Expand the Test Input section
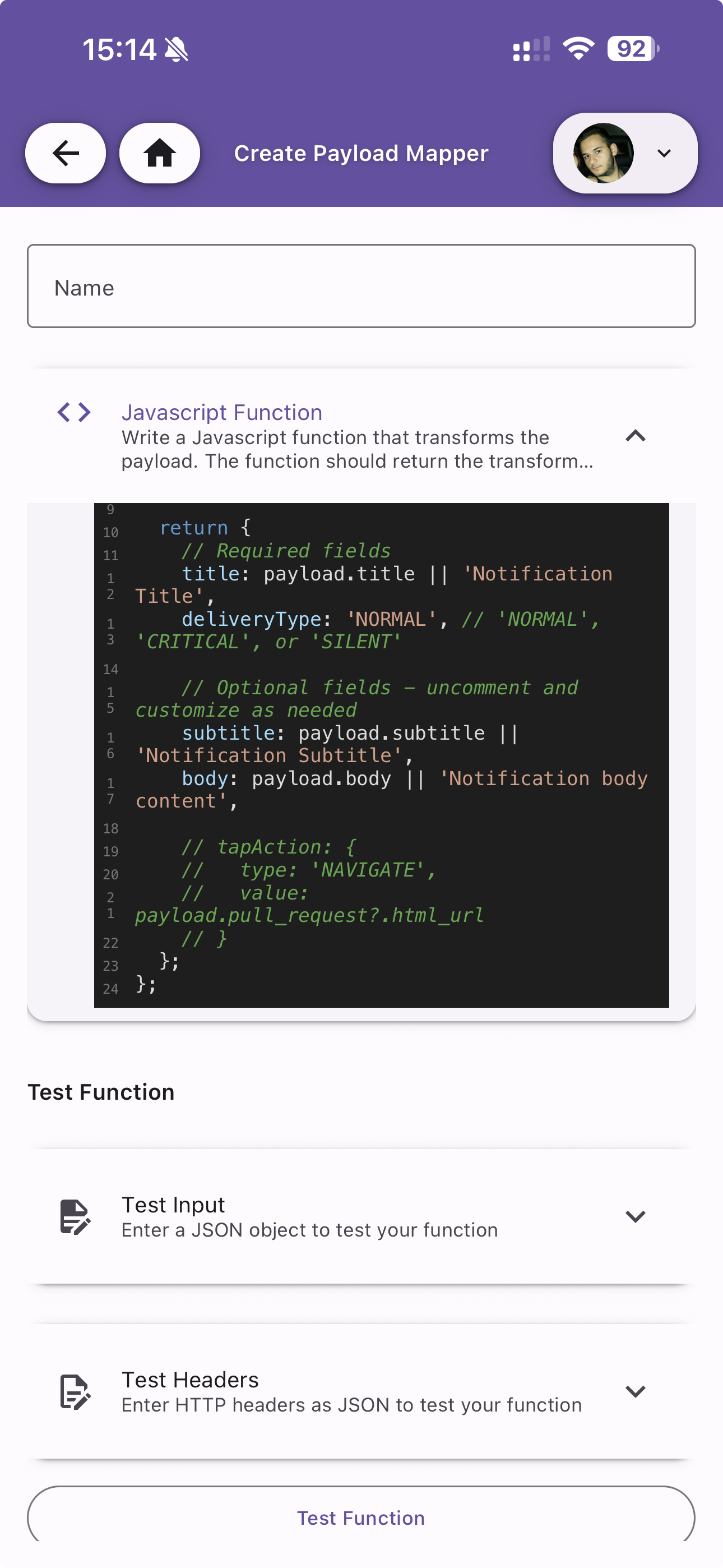The height and width of the screenshot is (1568, 723). click(636, 1217)
